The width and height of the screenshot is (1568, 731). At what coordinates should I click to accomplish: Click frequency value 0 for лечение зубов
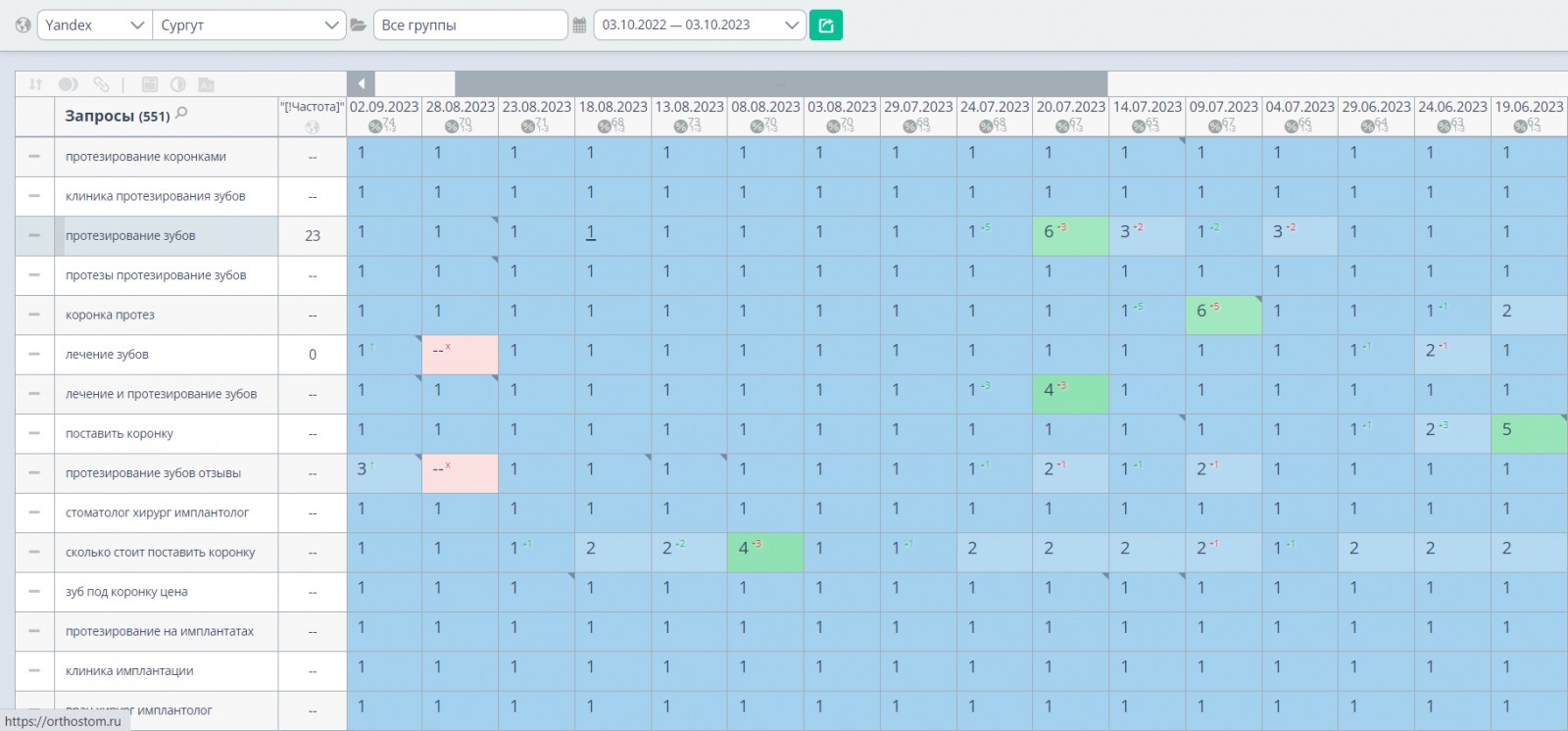313,355
